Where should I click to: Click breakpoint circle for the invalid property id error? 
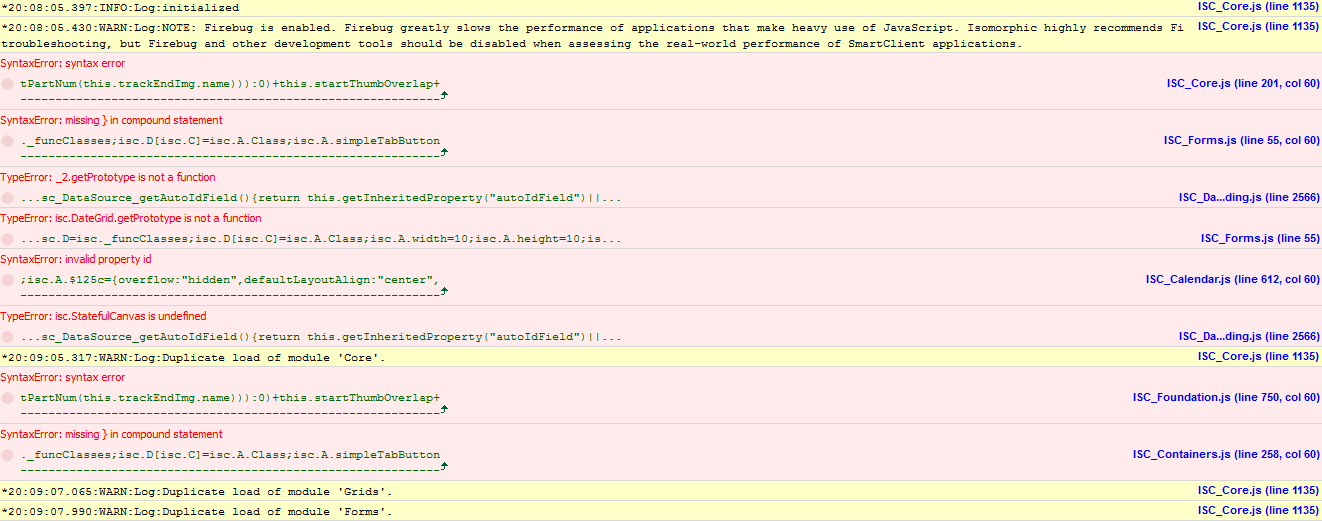pyautogui.click(x=8, y=280)
